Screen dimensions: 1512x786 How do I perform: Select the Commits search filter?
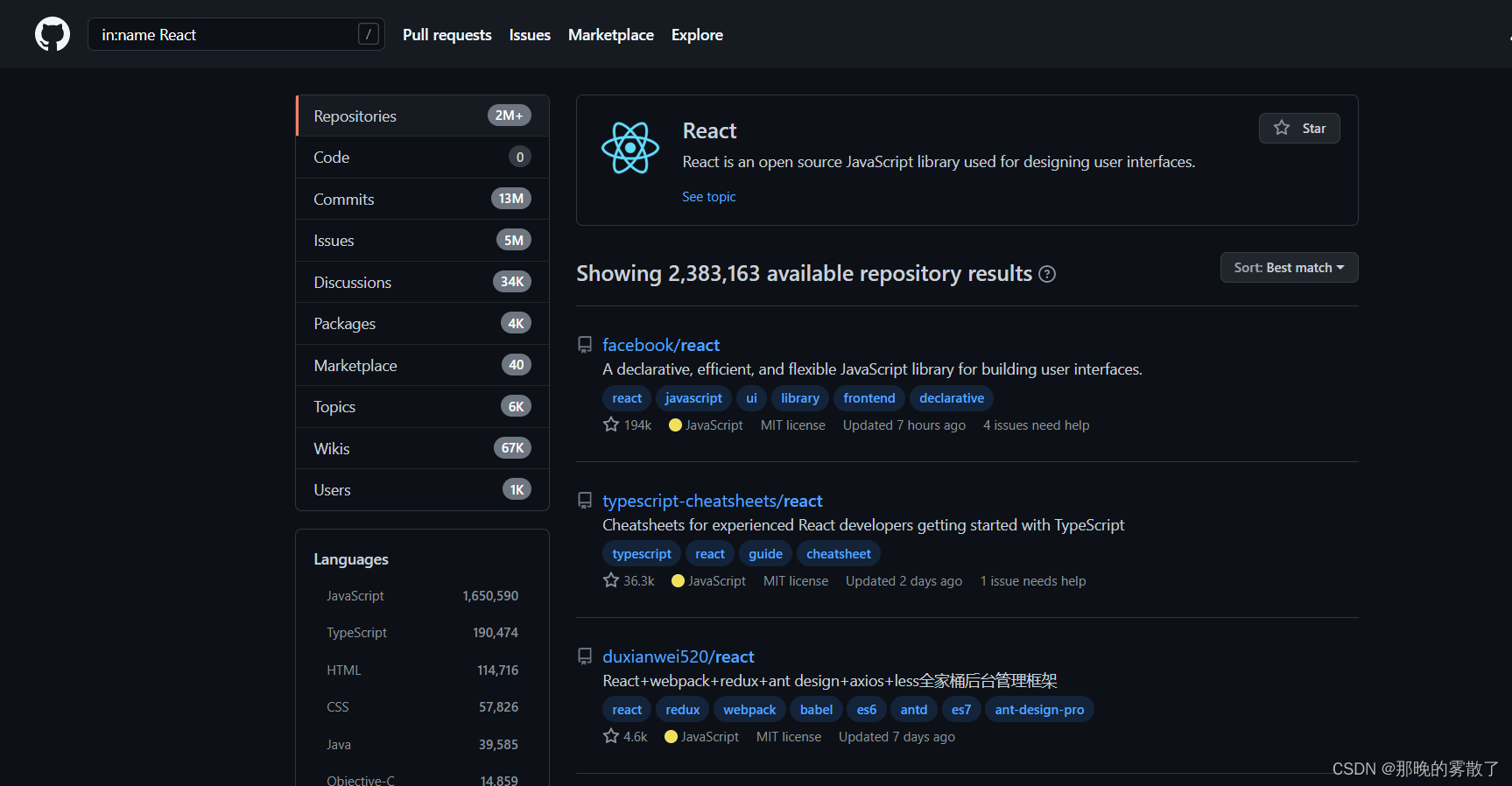click(423, 199)
